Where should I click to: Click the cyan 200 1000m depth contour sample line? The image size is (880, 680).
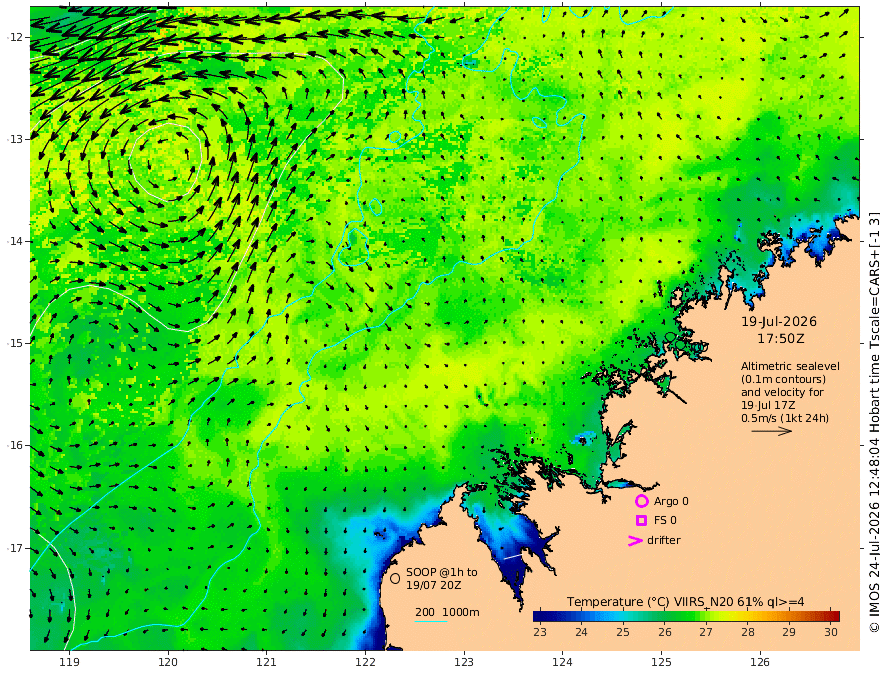click(x=431, y=621)
